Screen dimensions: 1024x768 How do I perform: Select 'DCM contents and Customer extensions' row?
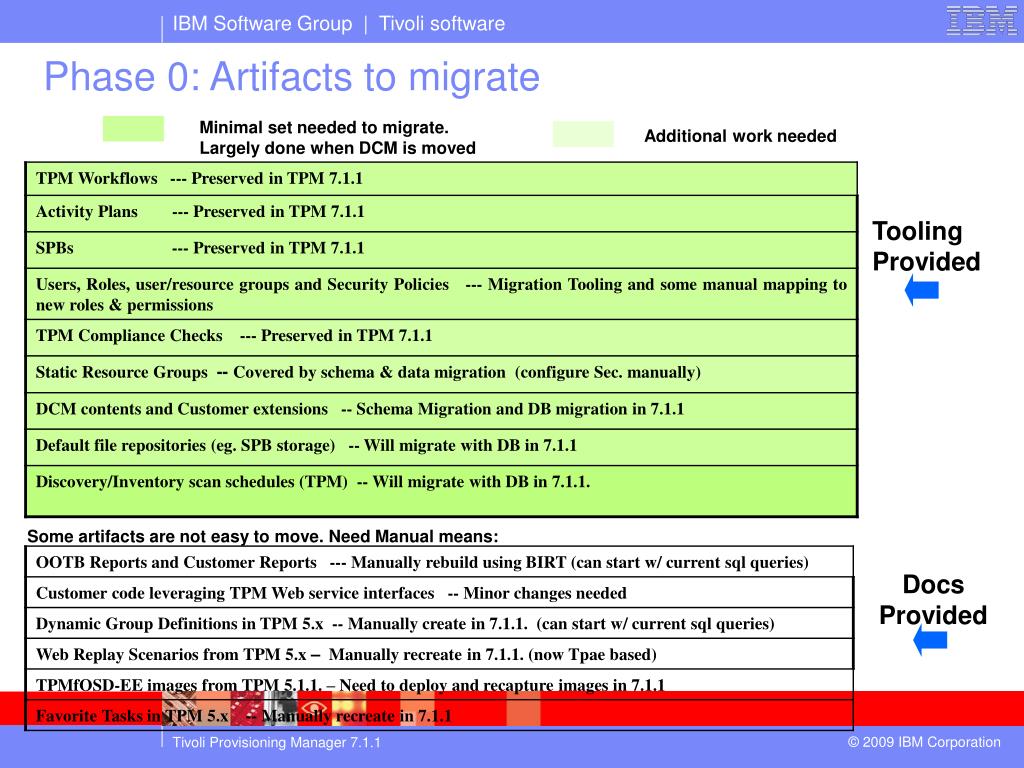tap(441, 410)
